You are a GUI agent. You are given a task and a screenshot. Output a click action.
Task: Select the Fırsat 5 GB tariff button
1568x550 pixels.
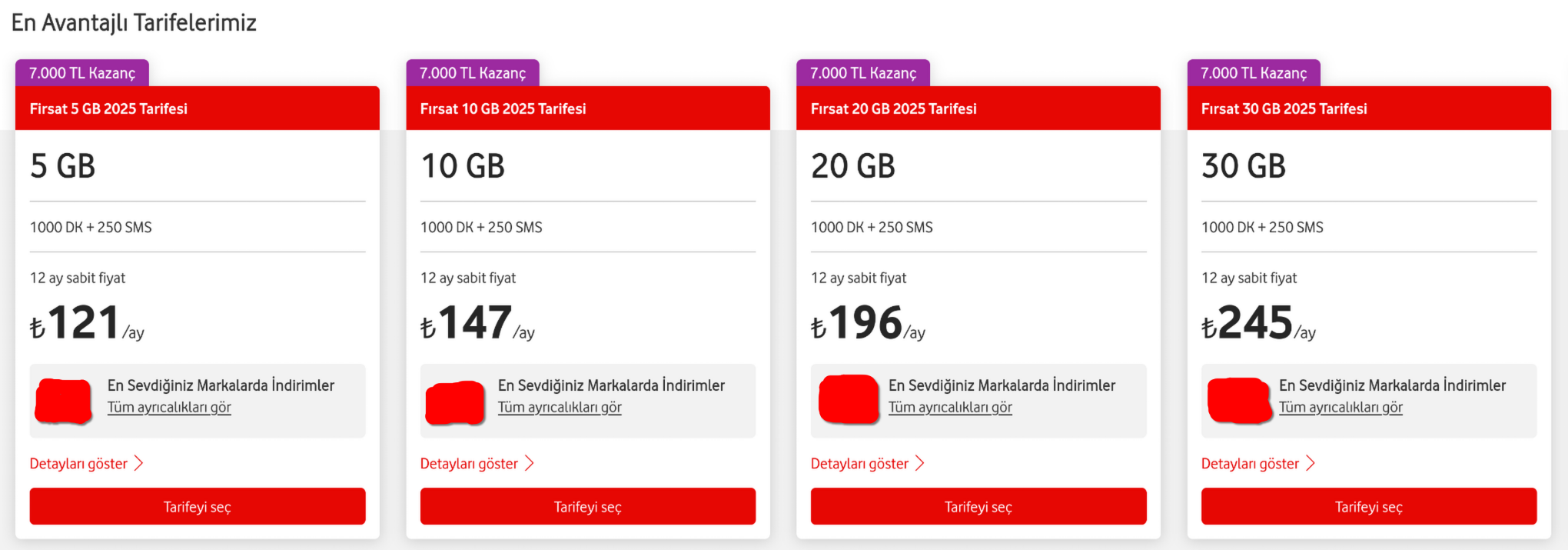pyautogui.click(x=198, y=506)
